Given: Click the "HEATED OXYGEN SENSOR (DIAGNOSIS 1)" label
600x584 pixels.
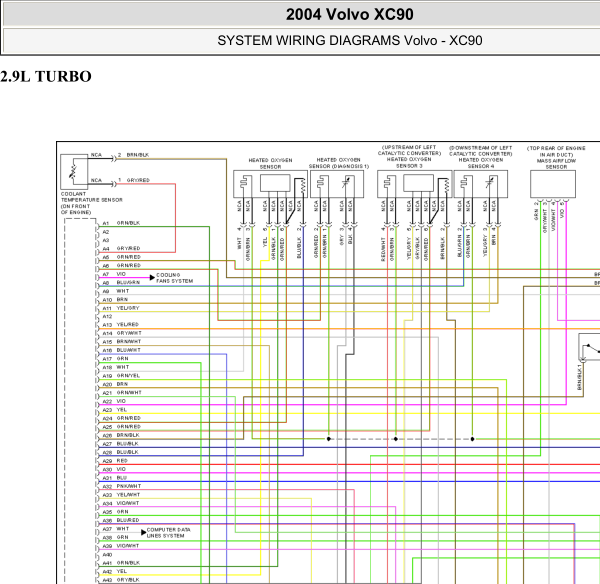Looking at the screenshot, I should pyautogui.click(x=339, y=163).
